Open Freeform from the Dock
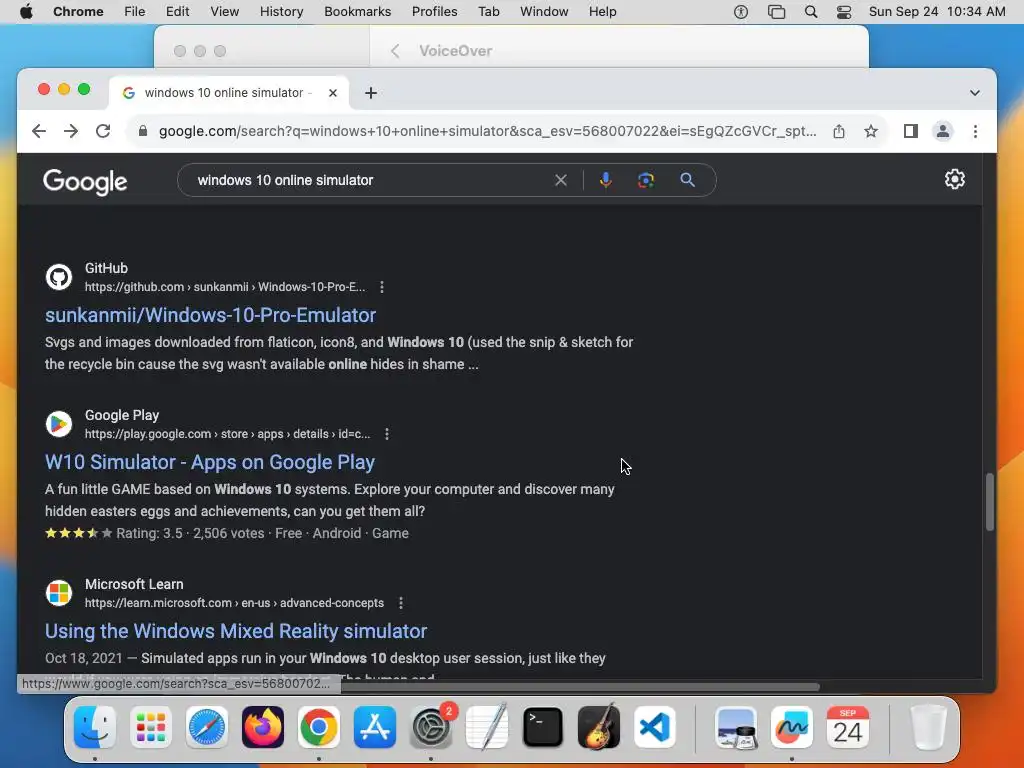The height and width of the screenshot is (768, 1024). 792,727
